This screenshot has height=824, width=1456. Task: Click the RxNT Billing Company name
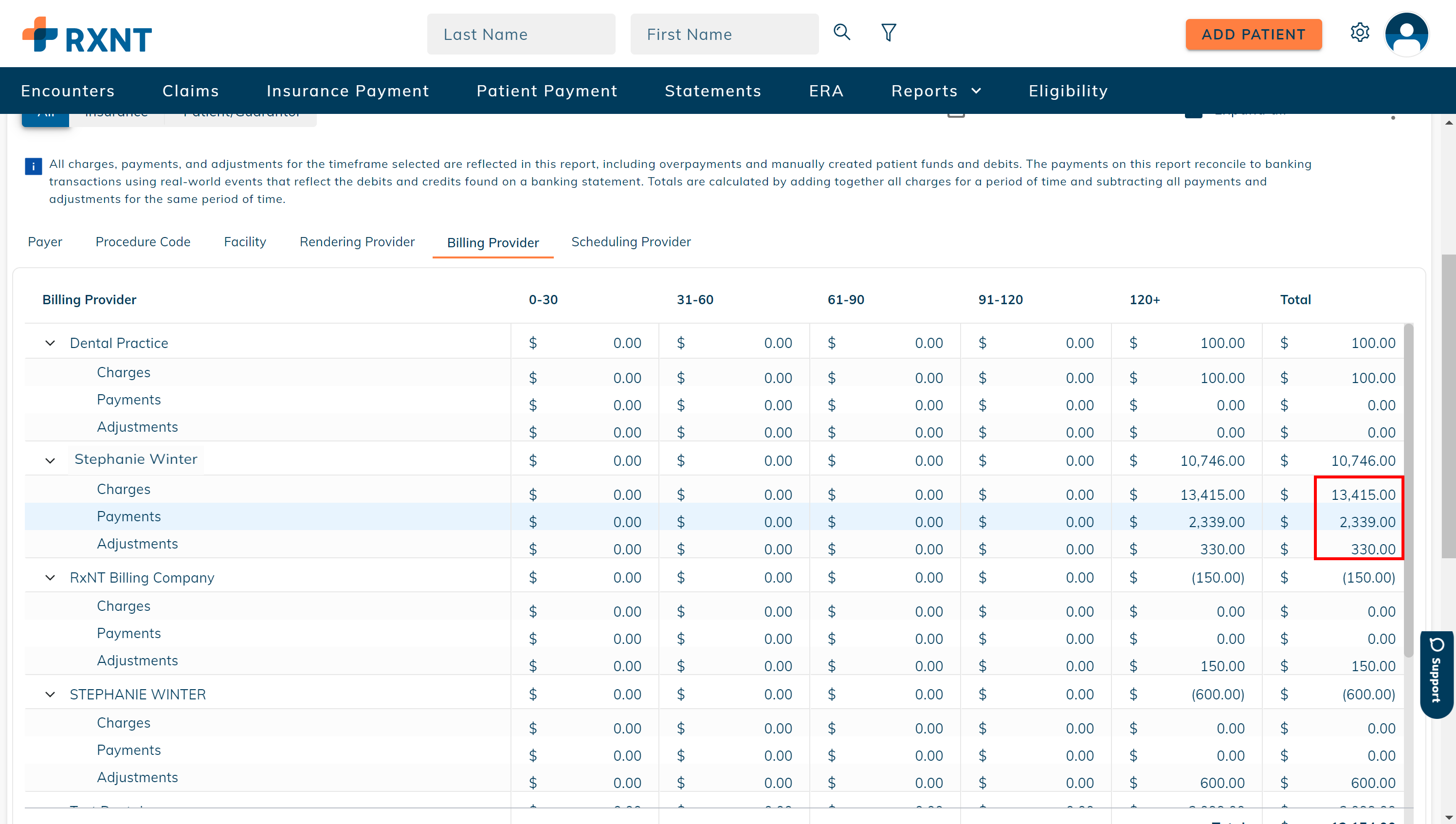point(142,577)
